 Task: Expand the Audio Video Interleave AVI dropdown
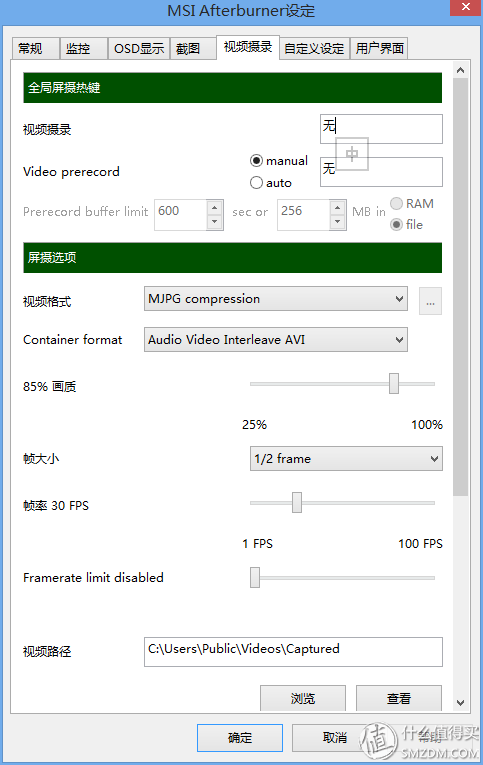point(276,340)
